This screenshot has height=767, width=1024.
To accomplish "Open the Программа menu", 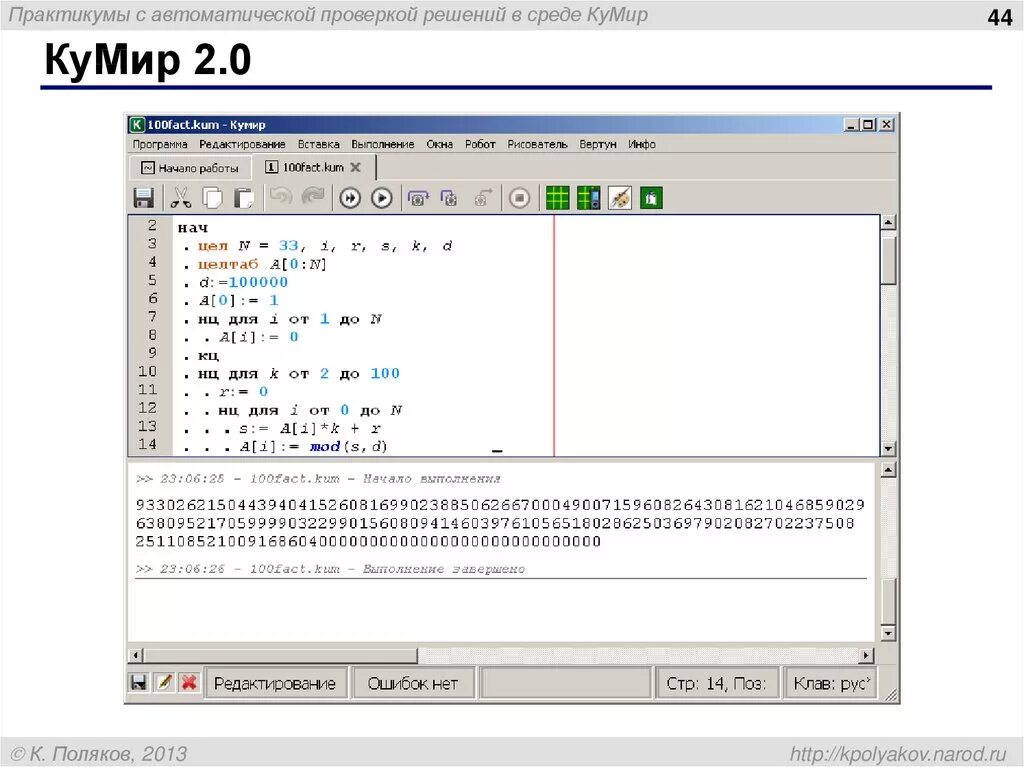I will point(160,144).
